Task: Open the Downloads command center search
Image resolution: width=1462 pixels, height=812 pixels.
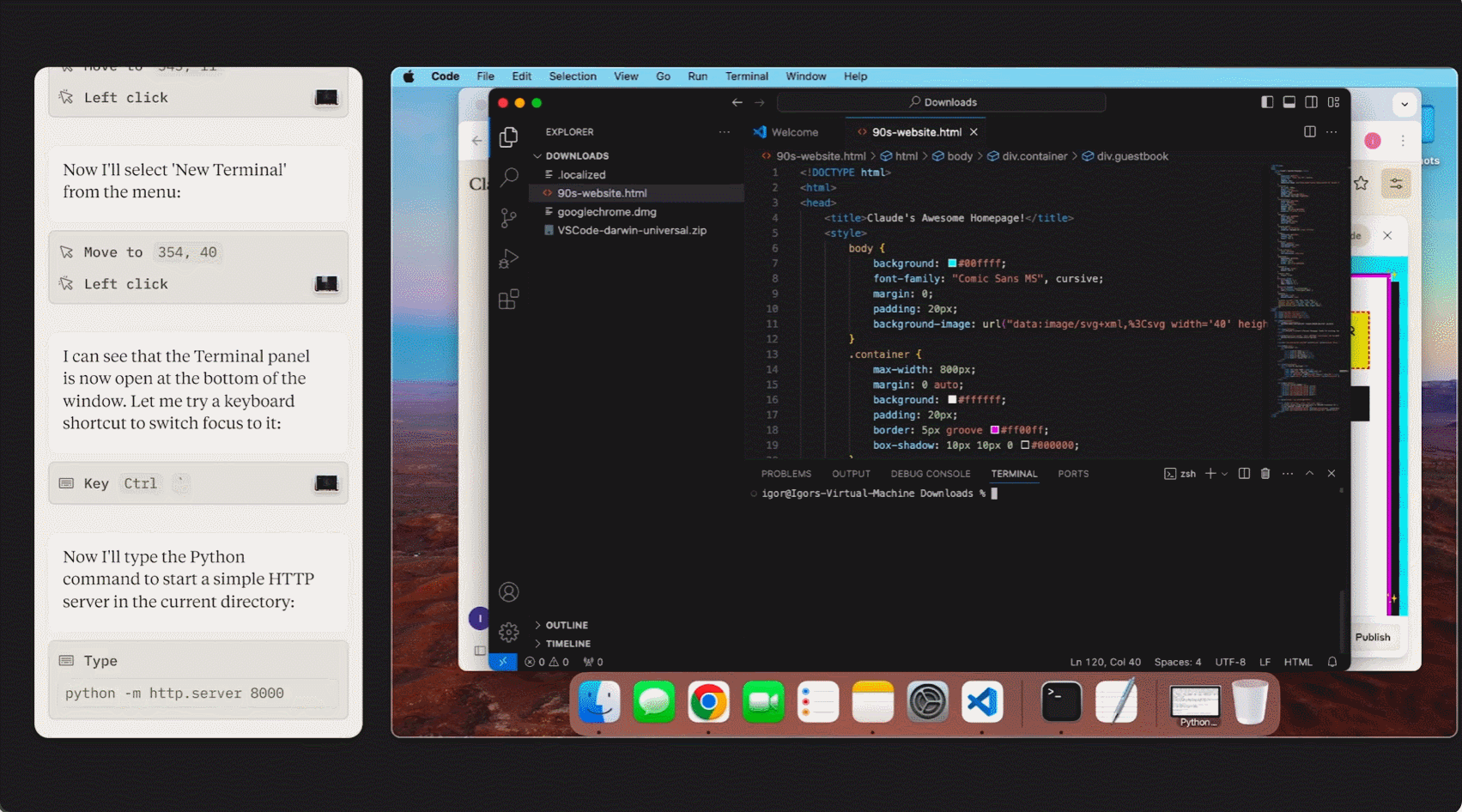Action: (942, 102)
